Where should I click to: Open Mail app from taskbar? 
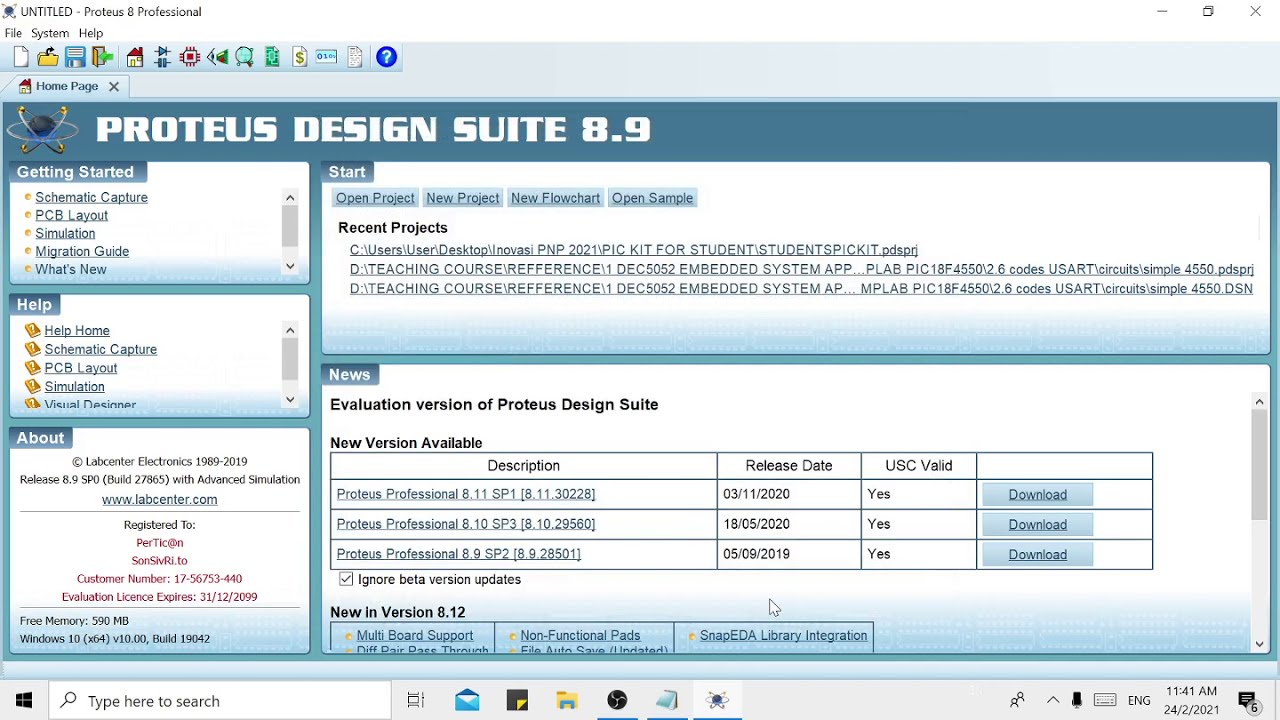(x=467, y=701)
